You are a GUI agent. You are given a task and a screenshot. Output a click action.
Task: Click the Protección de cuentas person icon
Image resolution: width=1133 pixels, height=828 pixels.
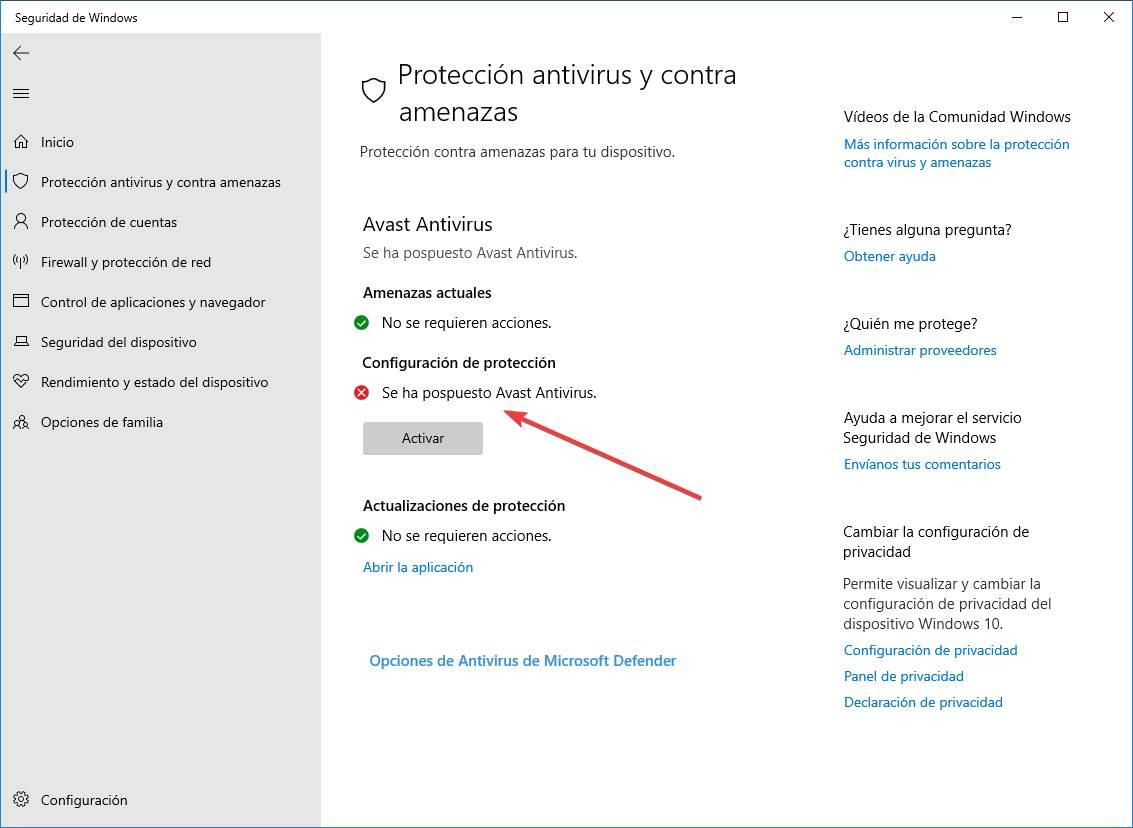(21, 222)
